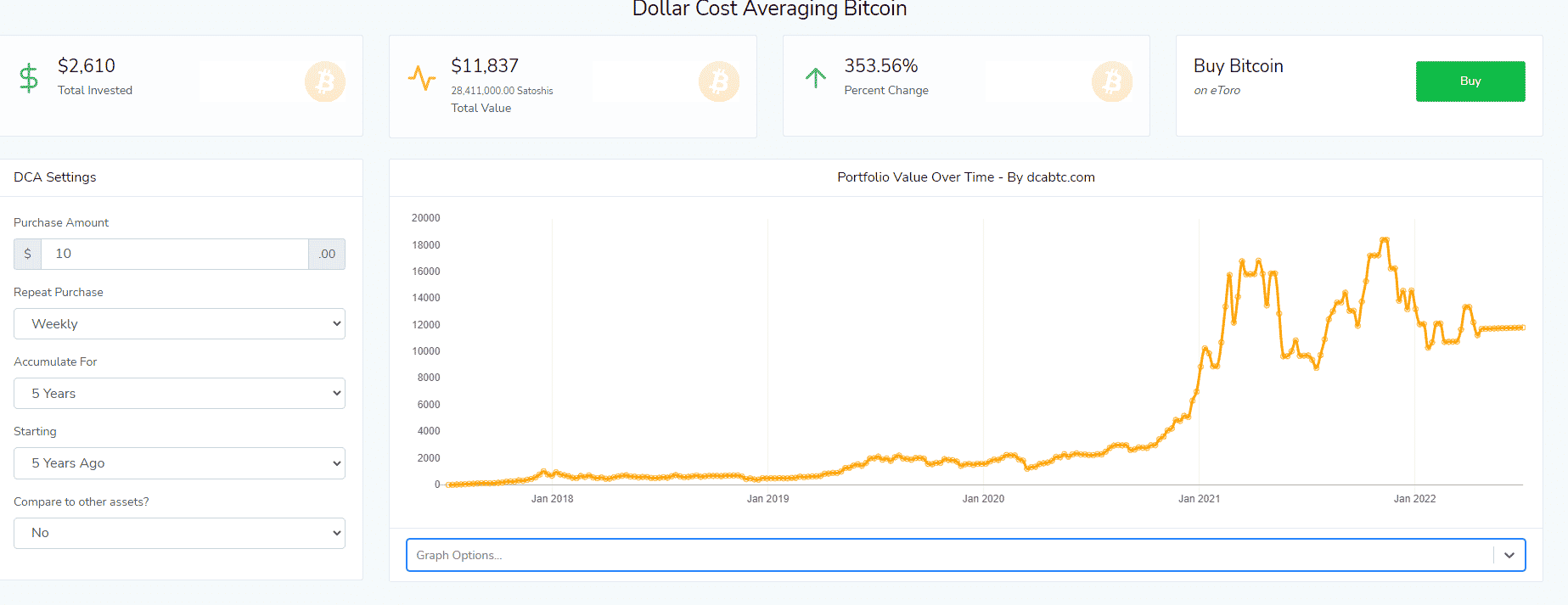
Task: Open the Repeat Purchase Weekly dropdown
Action: (x=179, y=324)
